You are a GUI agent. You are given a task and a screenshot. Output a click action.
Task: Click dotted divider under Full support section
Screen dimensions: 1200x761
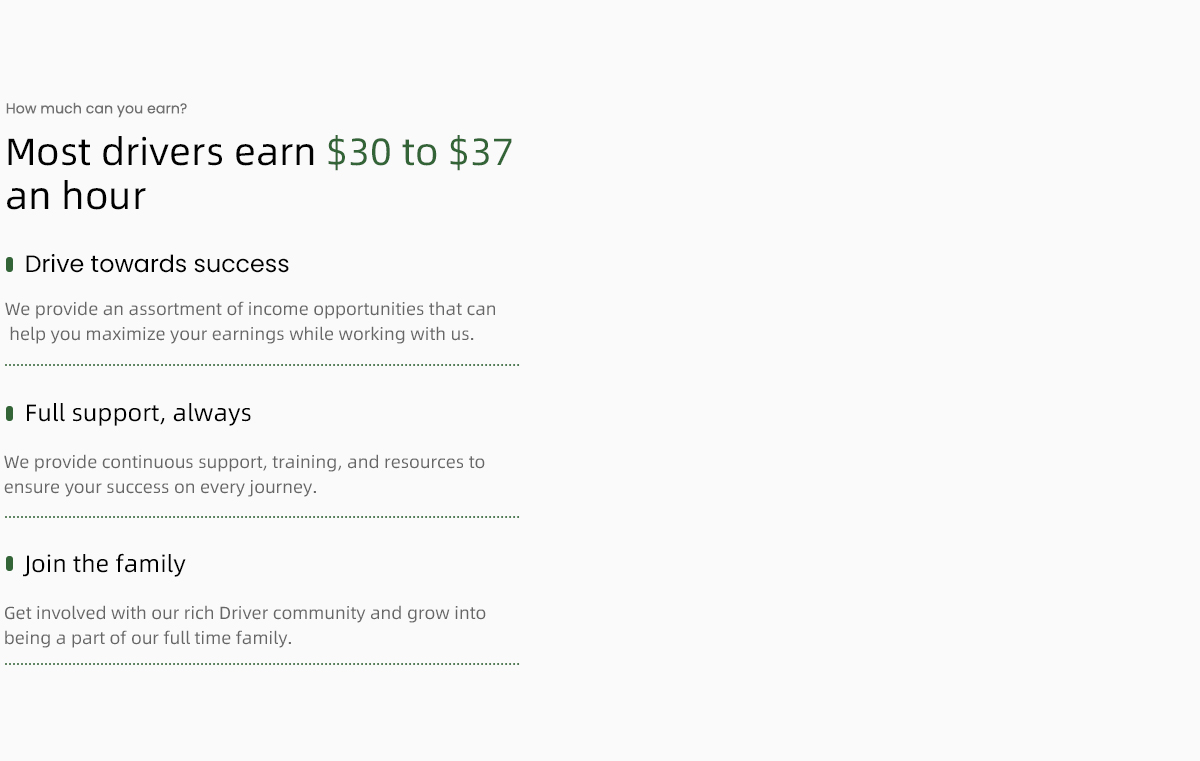point(262,517)
